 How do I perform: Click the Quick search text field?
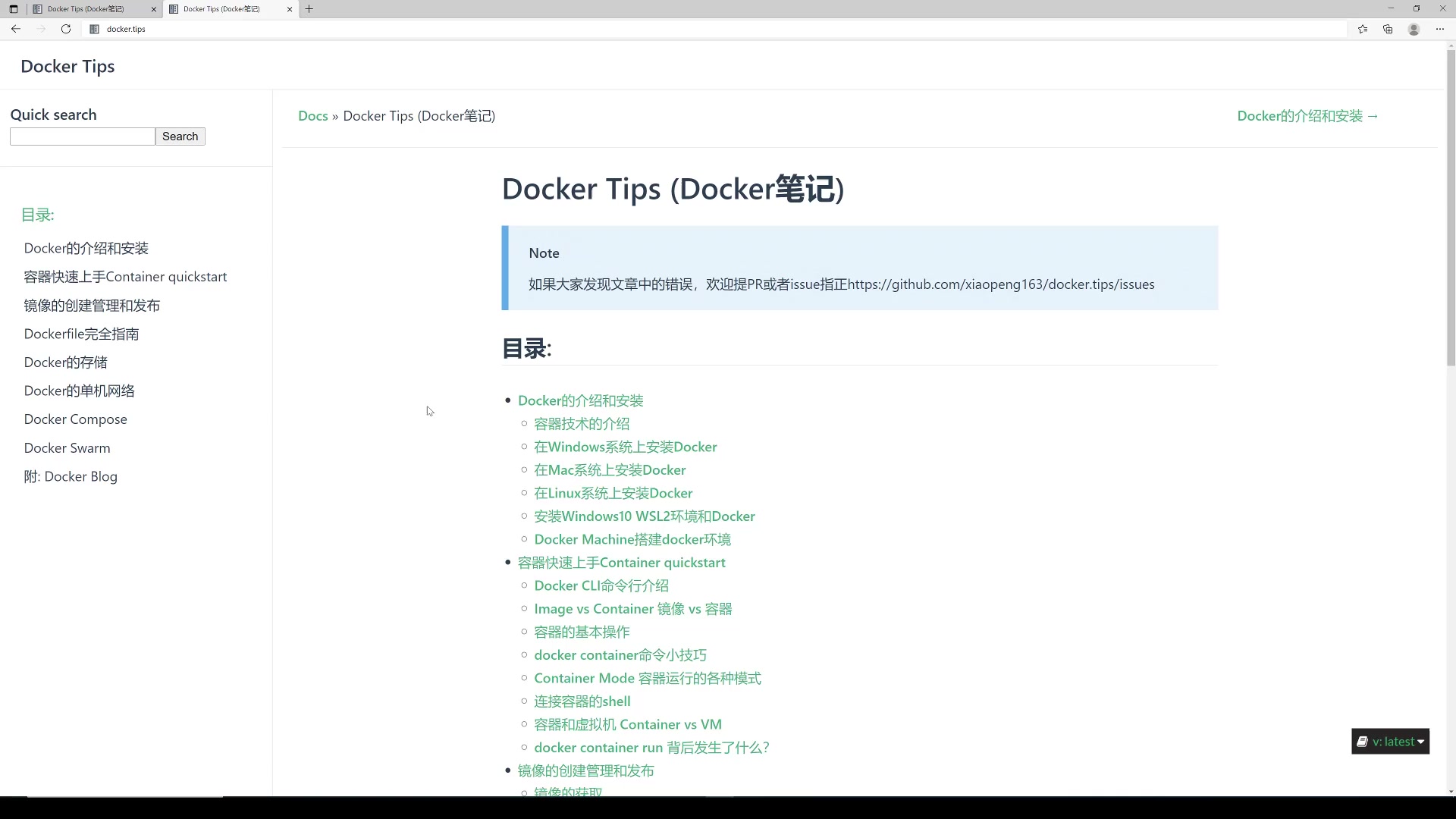click(x=82, y=136)
